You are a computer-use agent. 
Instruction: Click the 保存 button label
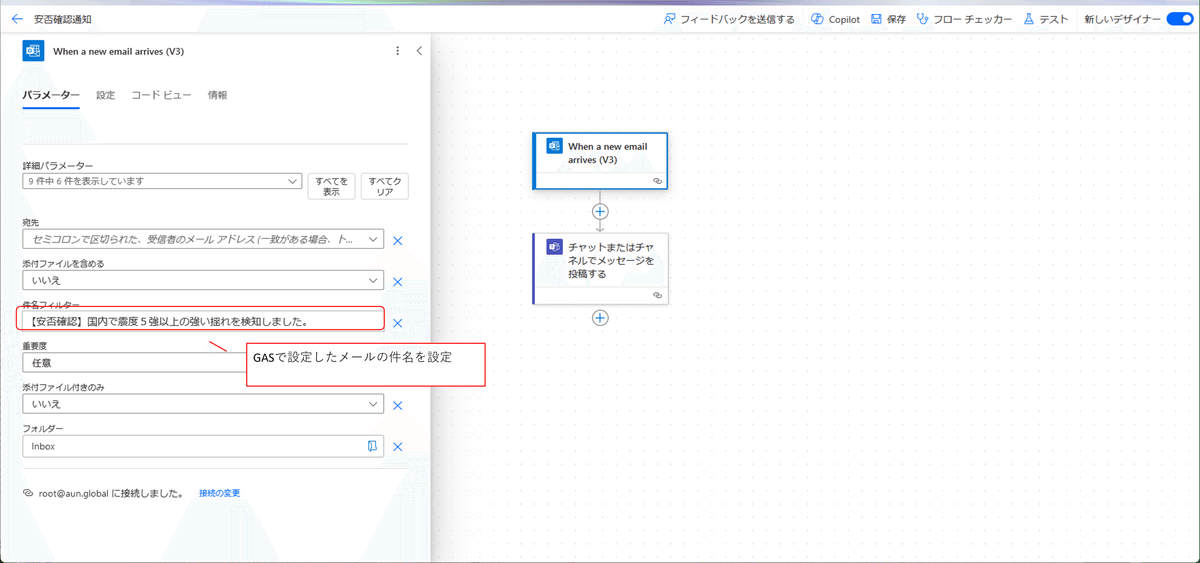click(x=896, y=19)
